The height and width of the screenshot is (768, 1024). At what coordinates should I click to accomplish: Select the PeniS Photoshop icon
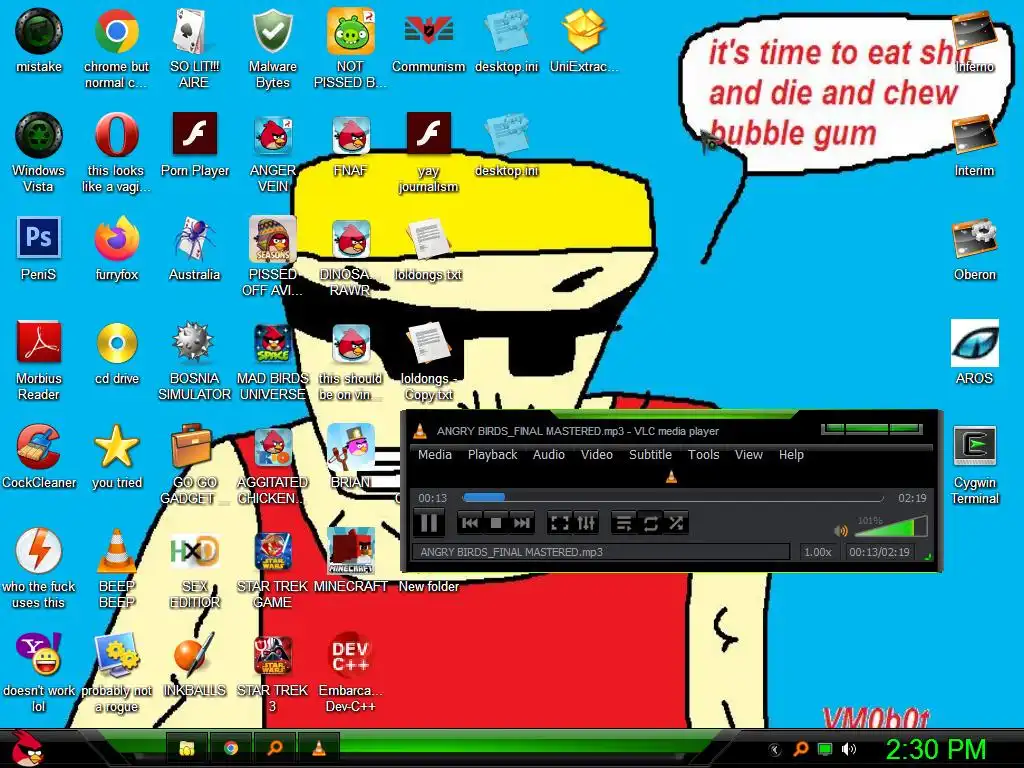pyautogui.click(x=39, y=249)
